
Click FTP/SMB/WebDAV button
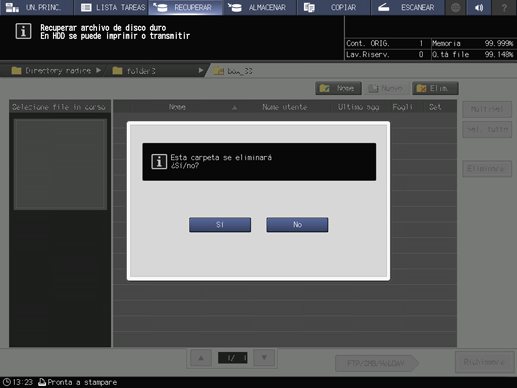pyautogui.click(x=376, y=363)
